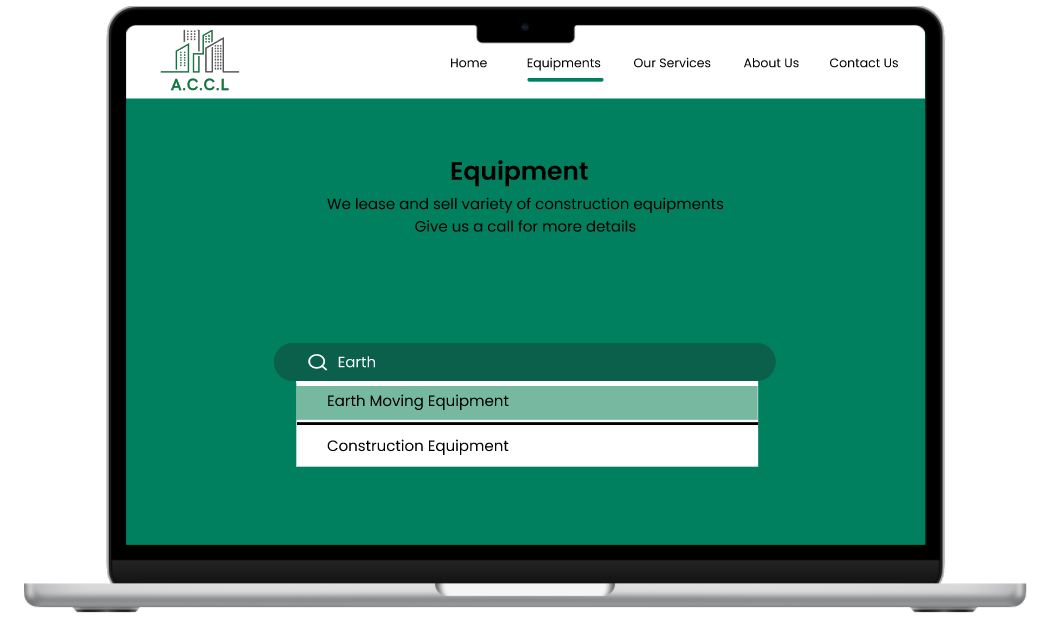Click text 'Give us a call for more details'
Viewport: 1040px width, 618px height.
(525, 227)
